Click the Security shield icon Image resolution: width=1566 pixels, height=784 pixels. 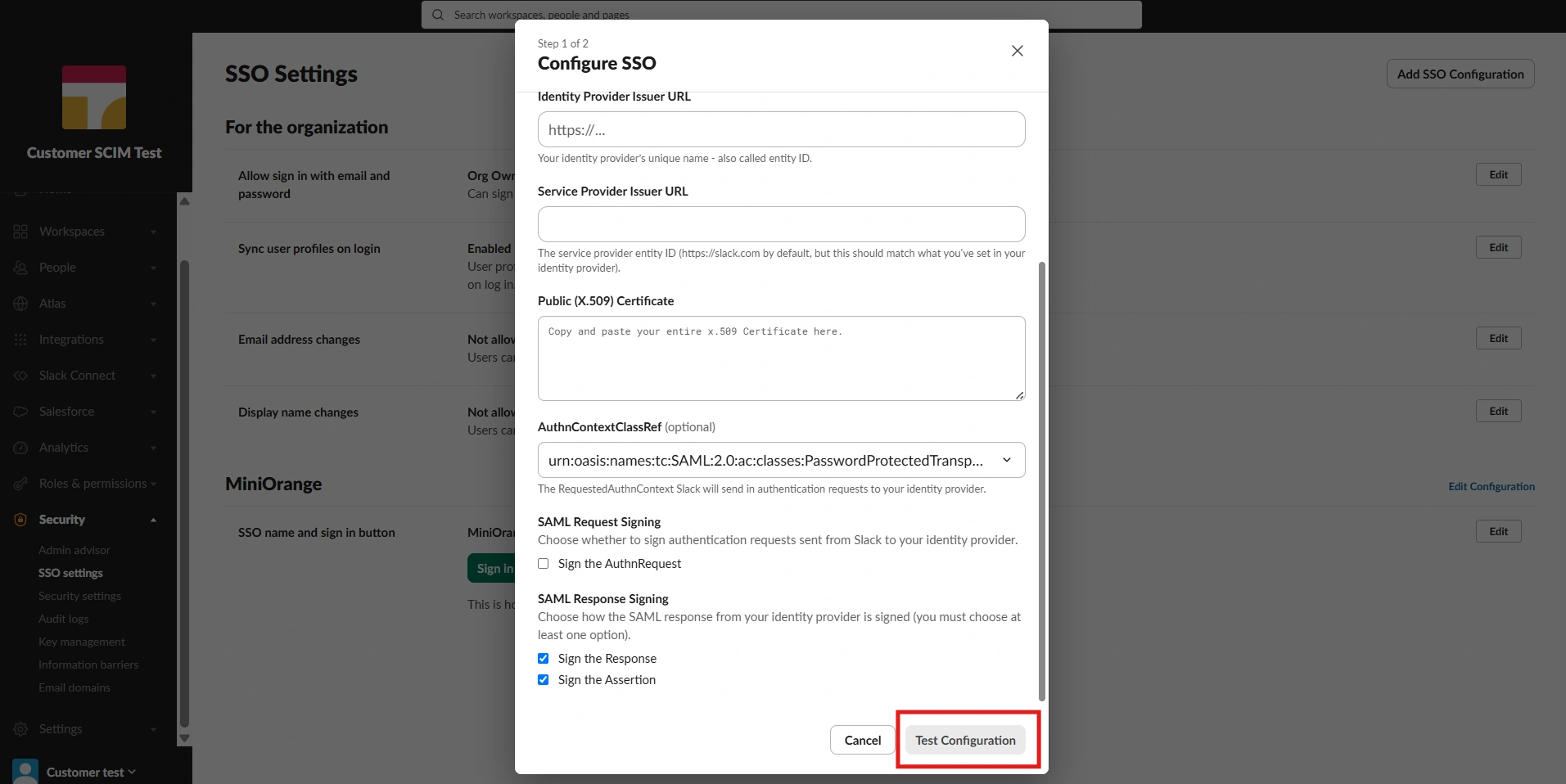pos(20,520)
